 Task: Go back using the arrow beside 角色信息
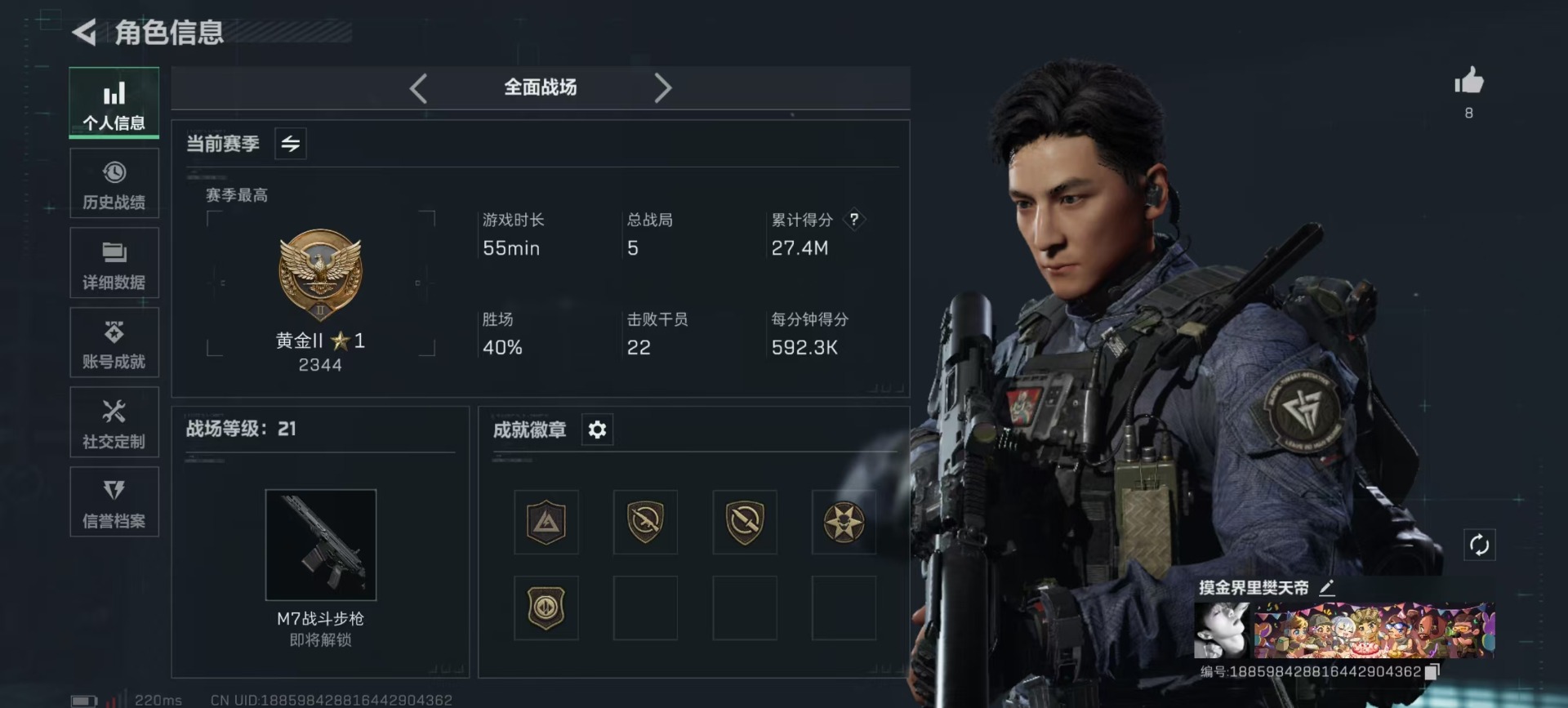tap(84, 33)
